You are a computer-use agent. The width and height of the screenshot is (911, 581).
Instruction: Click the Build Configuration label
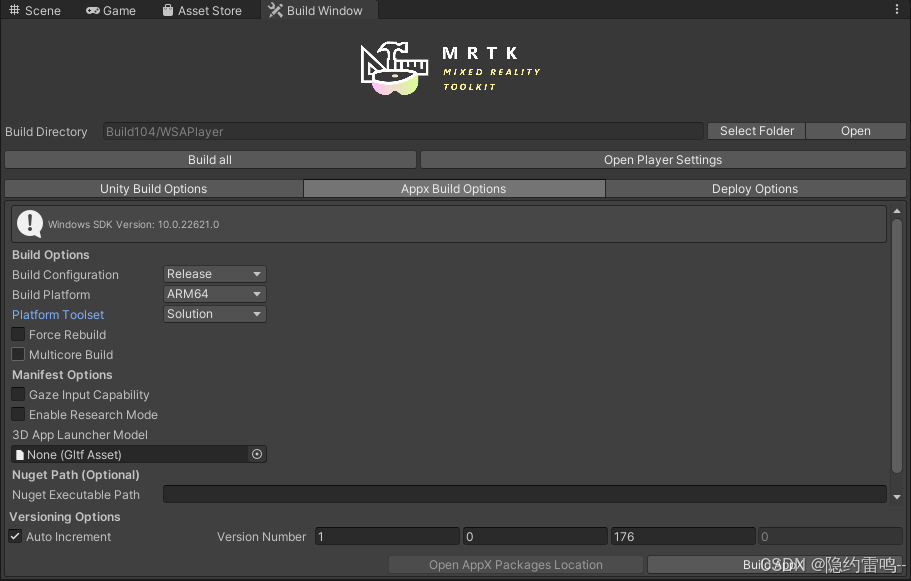tap(65, 275)
